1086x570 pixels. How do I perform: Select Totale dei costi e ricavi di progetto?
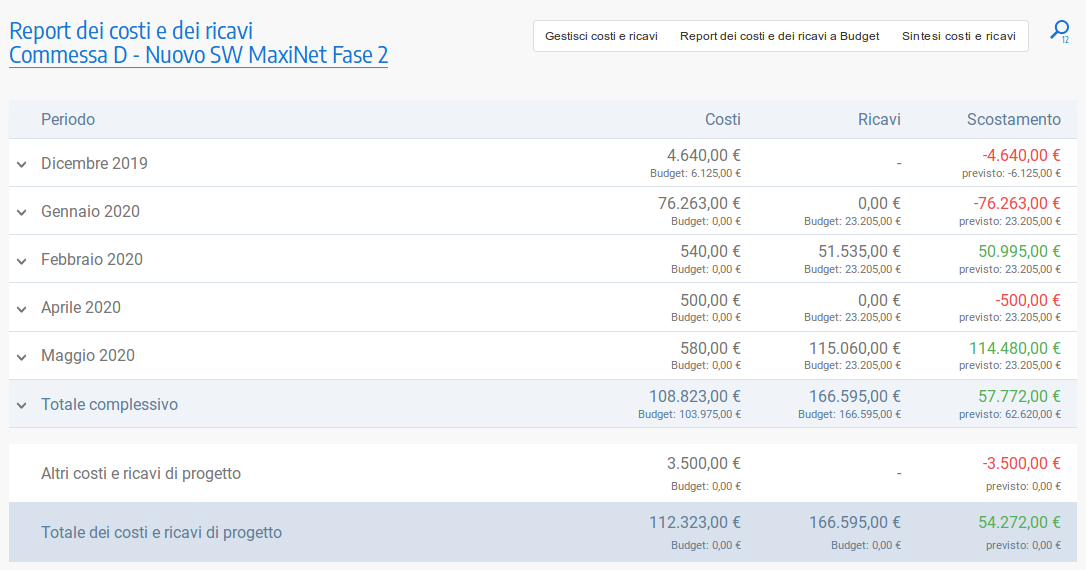point(161,532)
